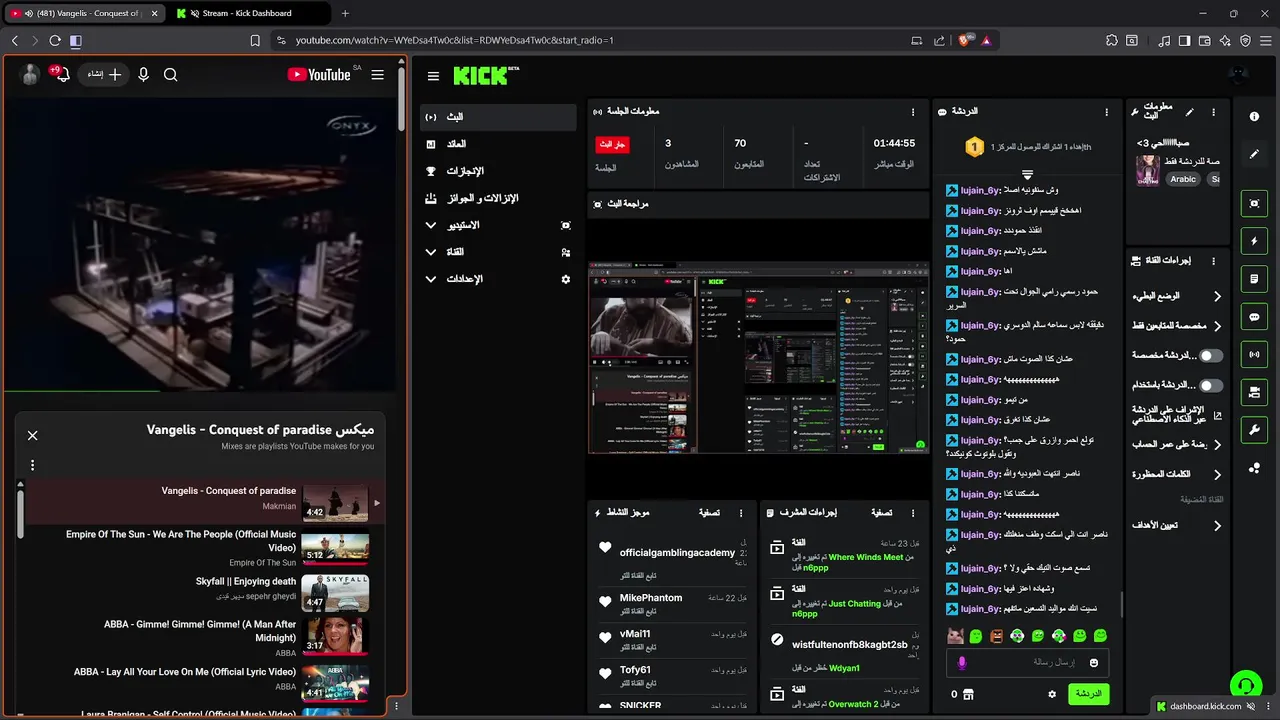The width and height of the screenshot is (1280, 720).
Task: Toggle lightning activity widget in right toolbar
Action: (1254, 241)
